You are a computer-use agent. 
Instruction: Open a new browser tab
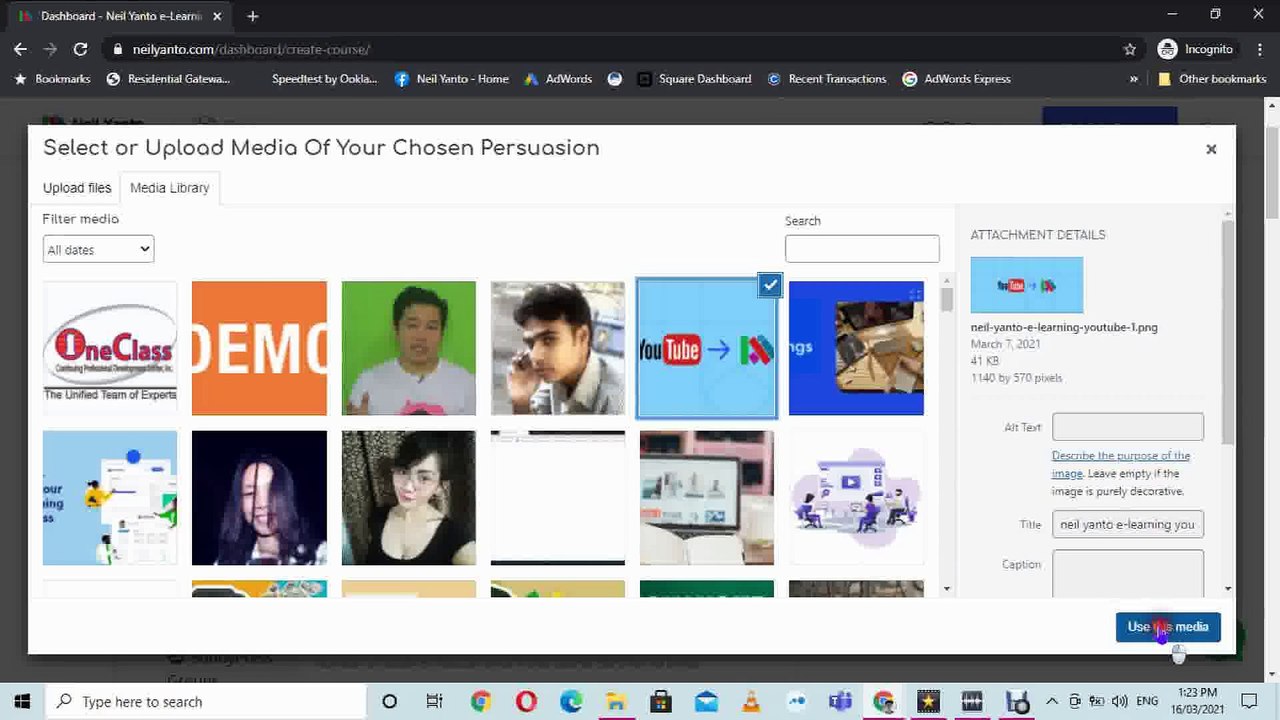252,16
